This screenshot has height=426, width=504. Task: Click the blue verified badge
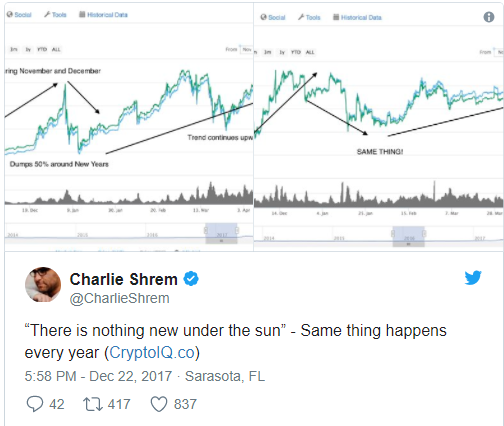click(x=191, y=279)
